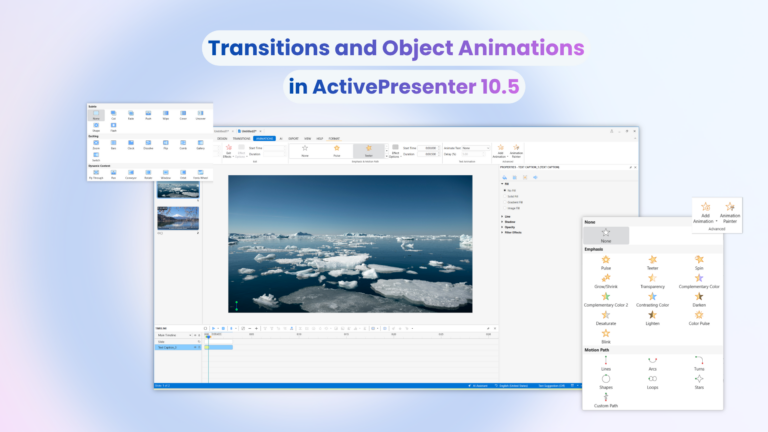Expand the Shadow properties section
The height and width of the screenshot is (432, 768).
pyautogui.click(x=503, y=221)
